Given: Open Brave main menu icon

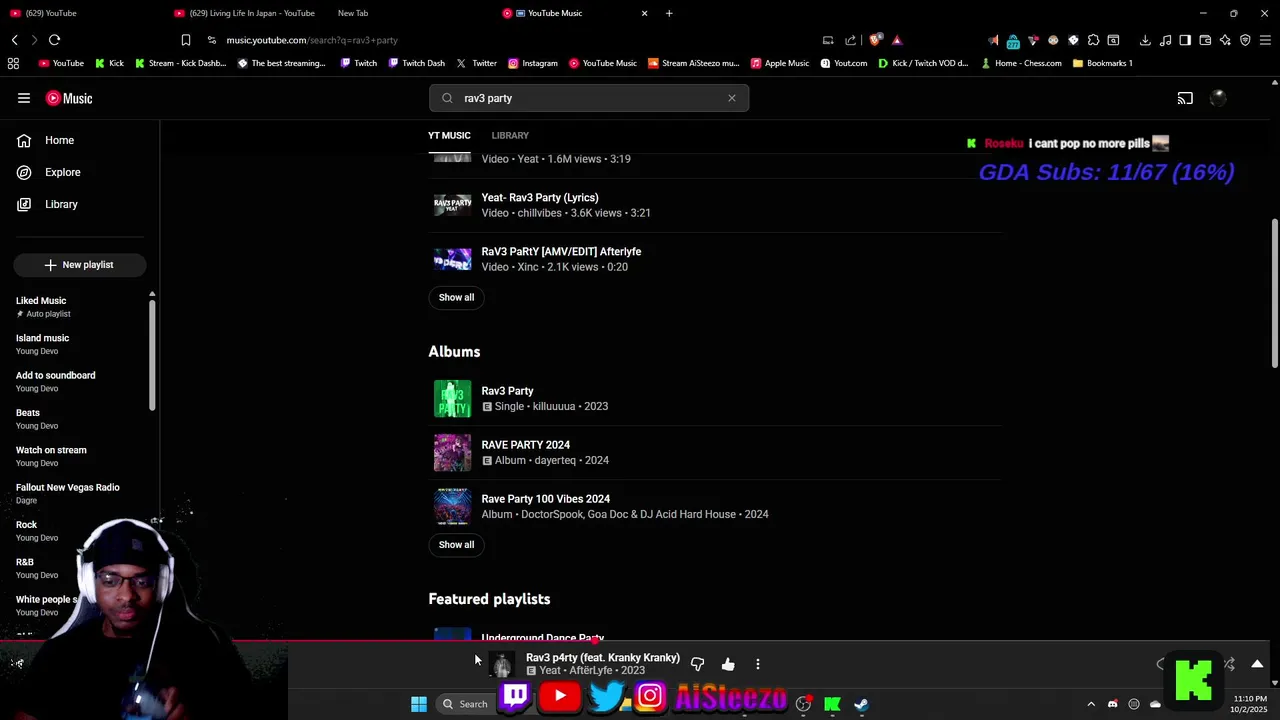Looking at the screenshot, I should tap(1265, 40).
